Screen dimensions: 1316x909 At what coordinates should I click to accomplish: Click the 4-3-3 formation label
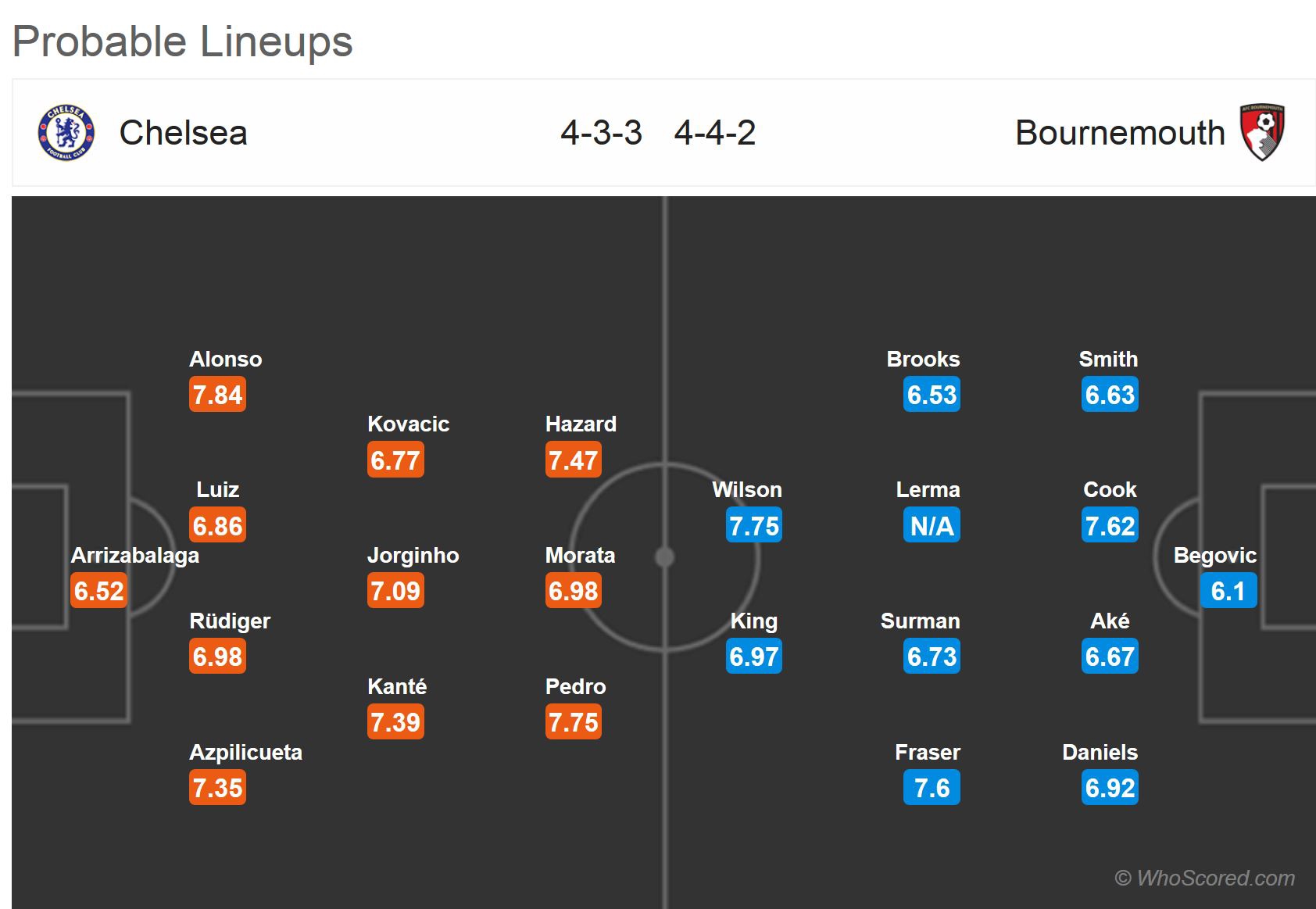pos(601,133)
